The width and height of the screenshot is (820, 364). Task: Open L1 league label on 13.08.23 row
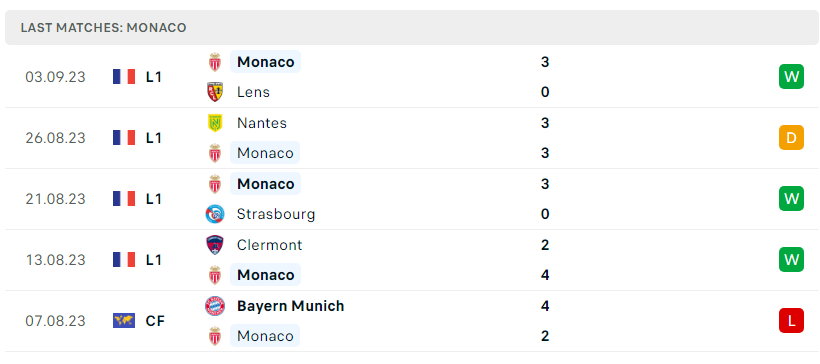point(154,260)
